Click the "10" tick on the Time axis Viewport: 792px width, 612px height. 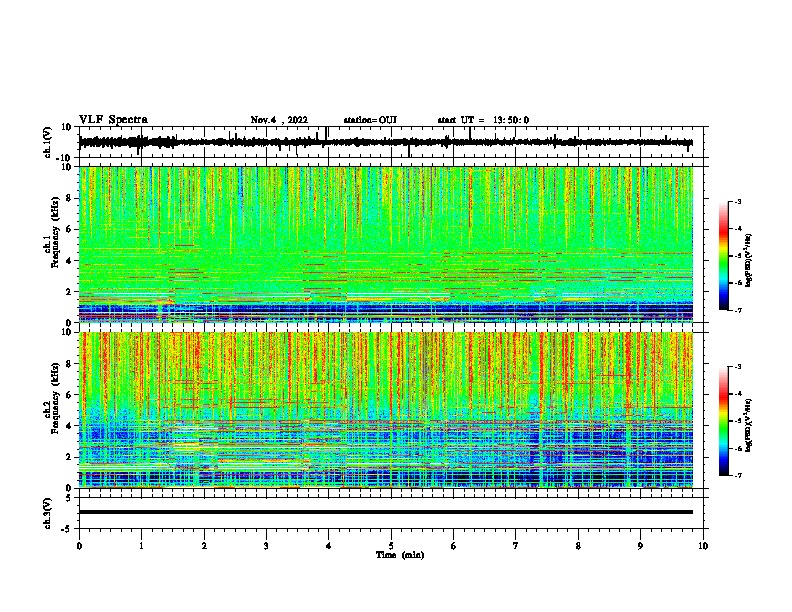pyautogui.click(x=703, y=546)
